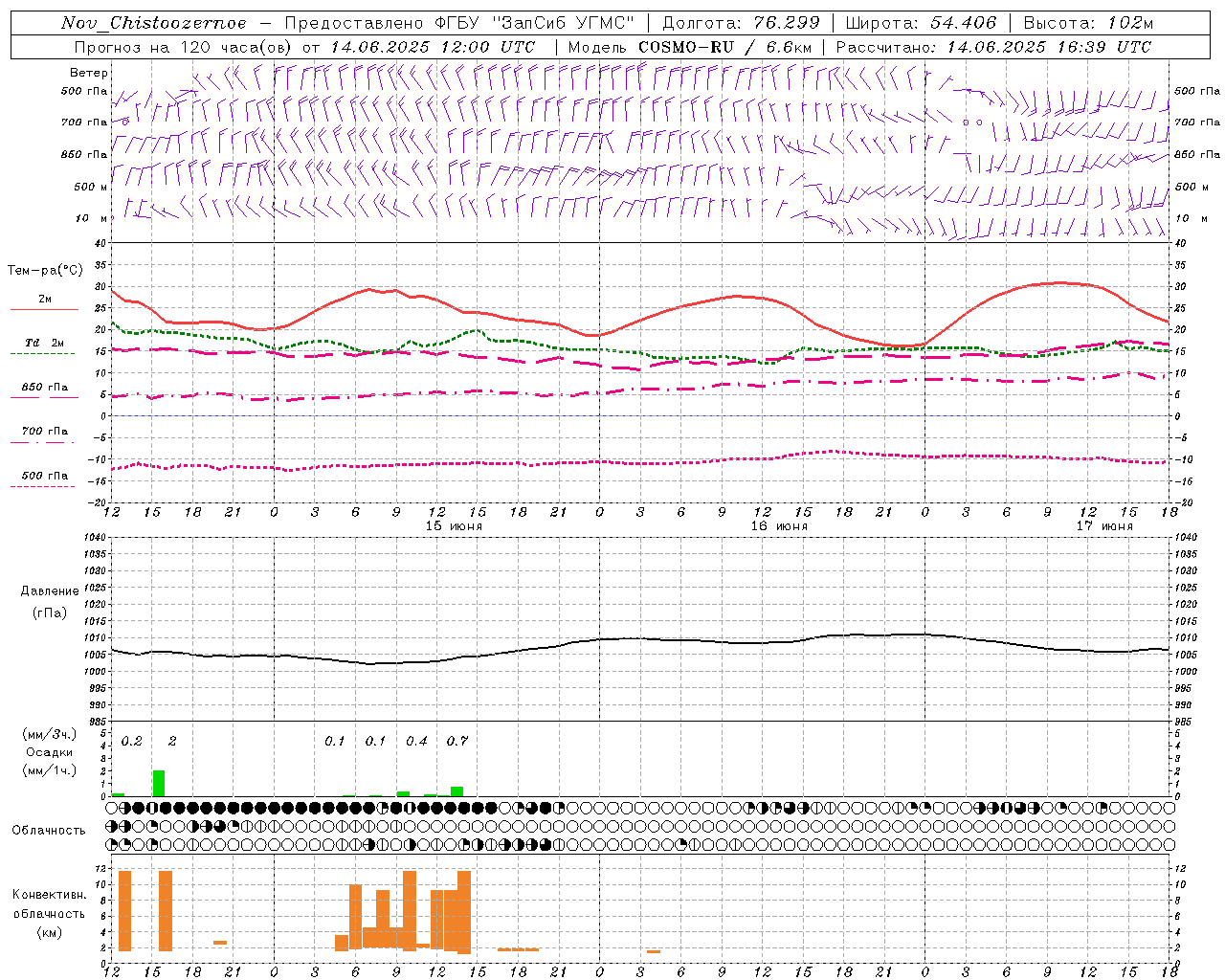Select the provider text ФГБУ "ЗапСиб УГМС"
This screenshot has height=980, width=1225.
pos(537,23)
